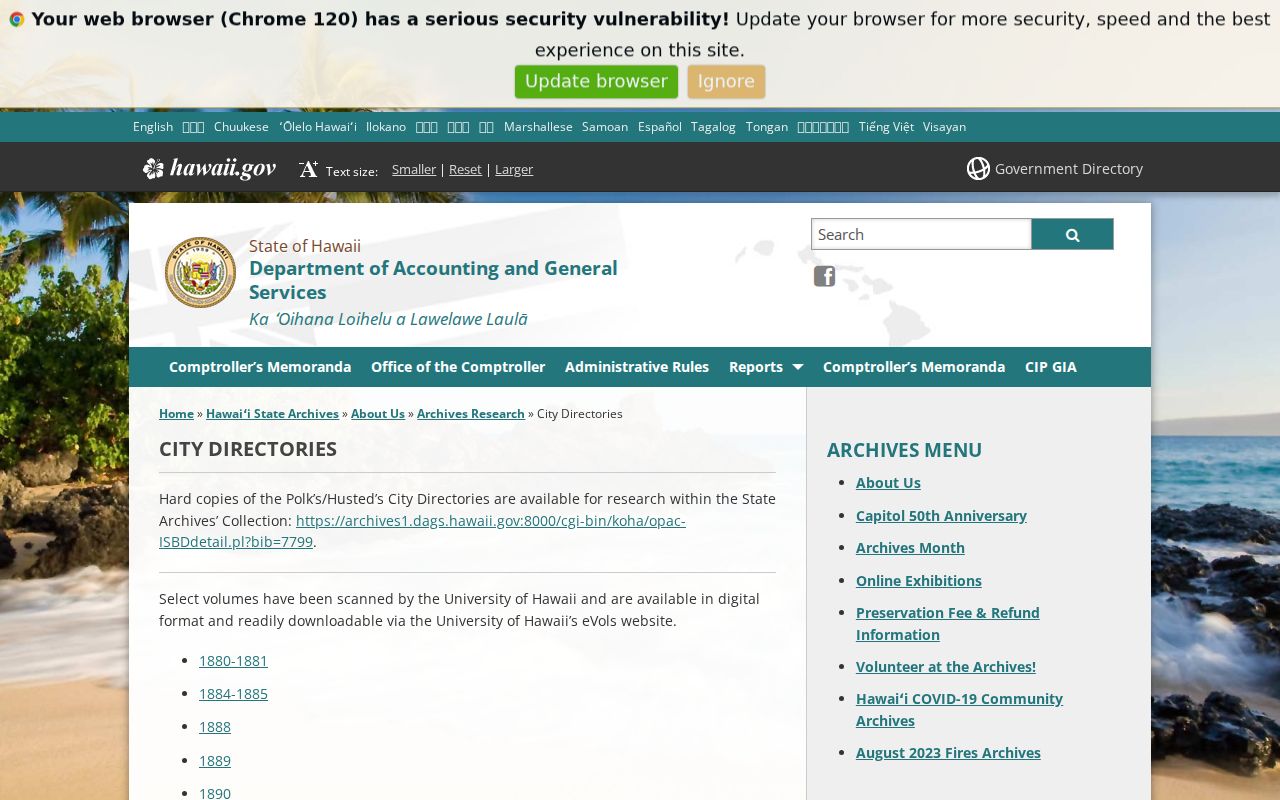Image resolution: width=1280 pixels, height=800 pixels.
Task: Click into the Search input field
Action: [x=921, y=234]
